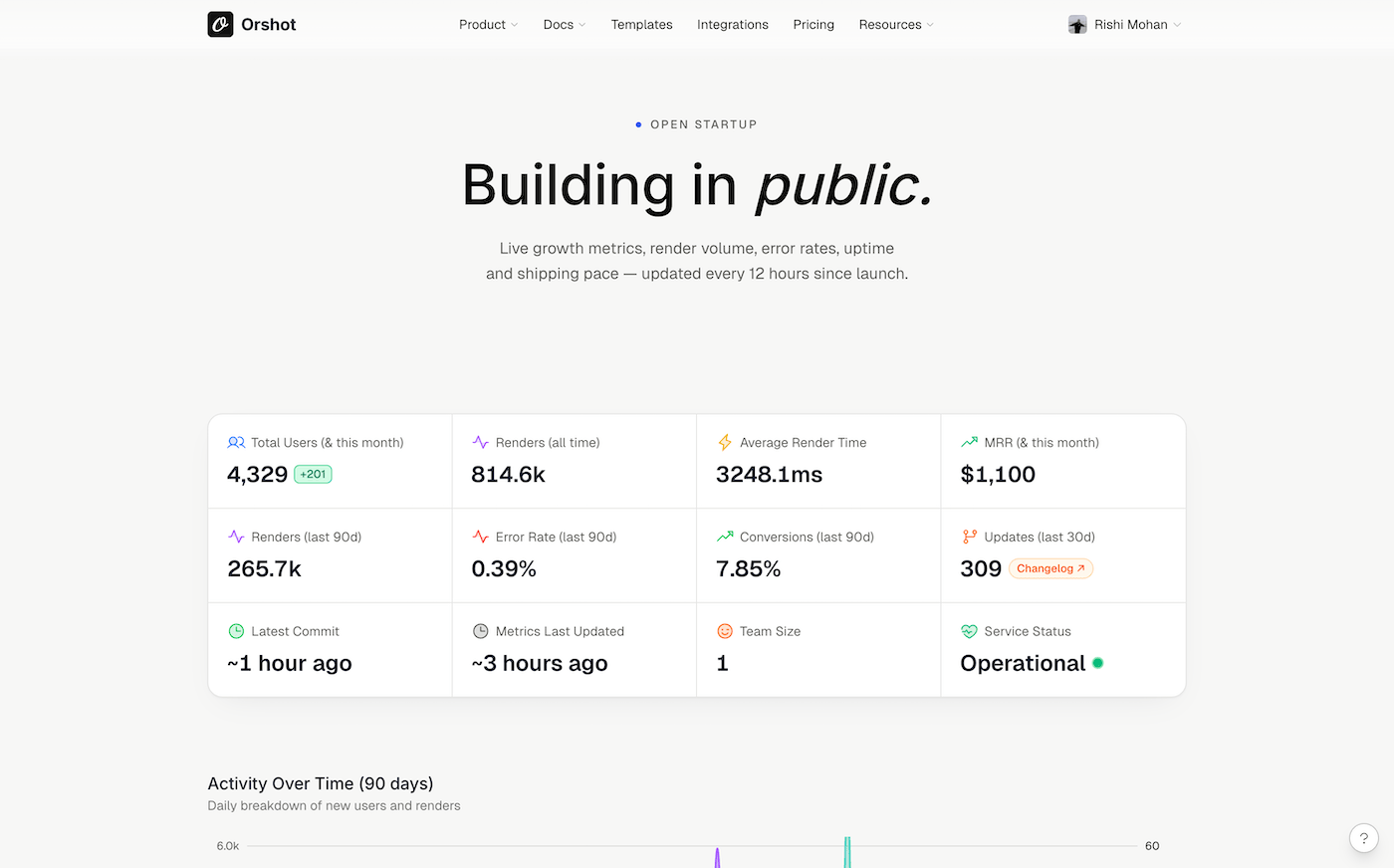The image size is (1394, 868).
Task: Click the red Error Rate pulse icon
Action: [x=480, y=537]
